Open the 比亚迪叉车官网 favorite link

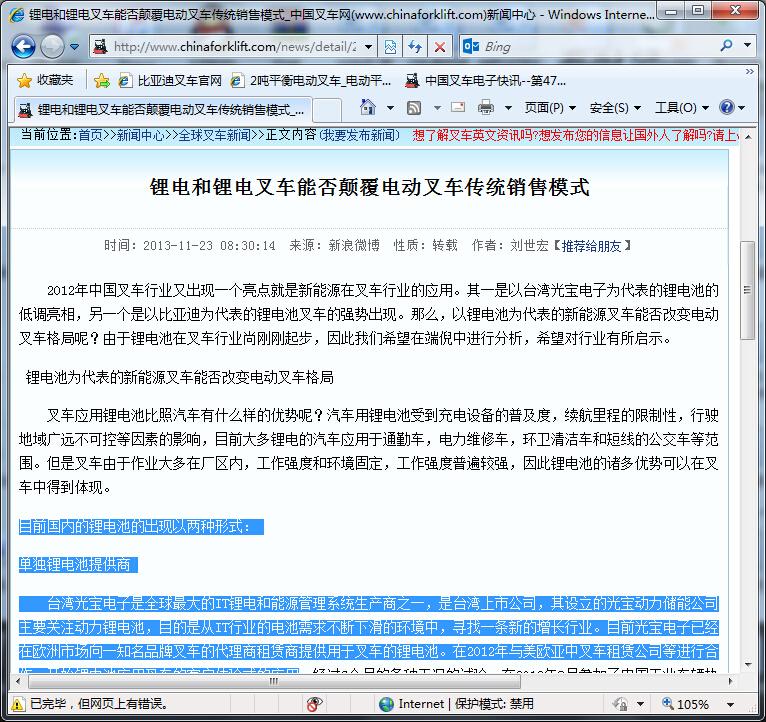[x=170, y=80]
